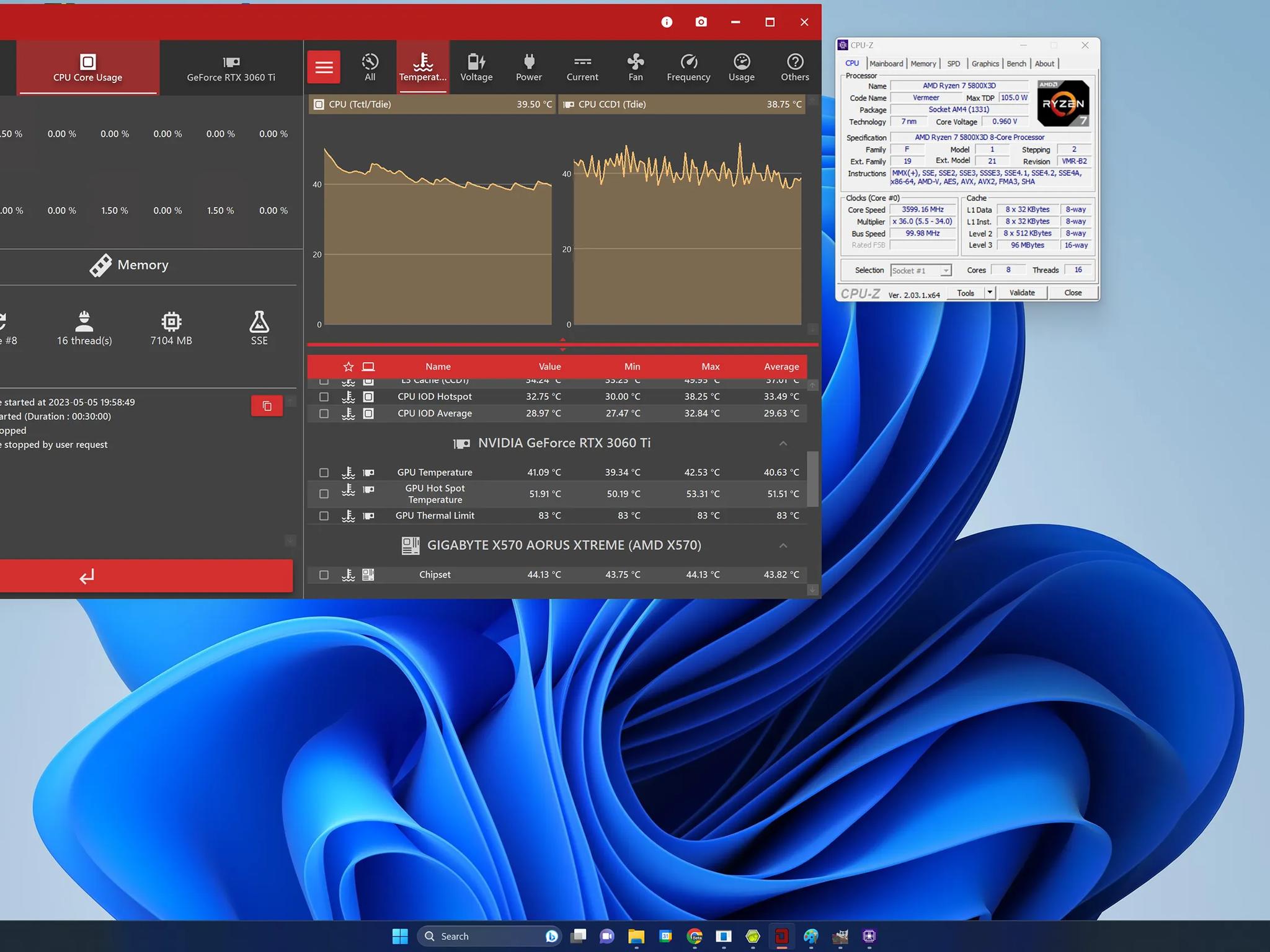Sort sensors by Value column header
1270x952 pixels.
(x=549, y=366)
